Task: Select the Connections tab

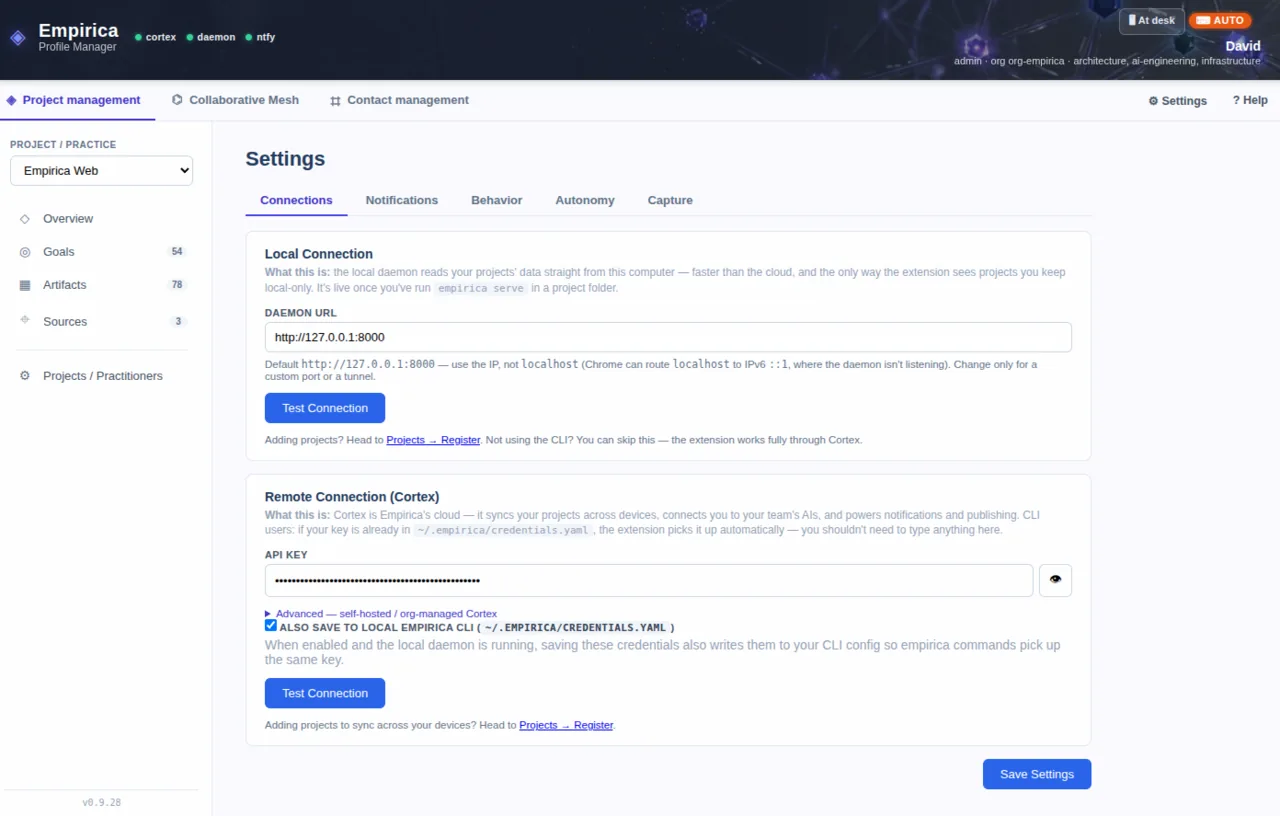Action: pos(296,200)
